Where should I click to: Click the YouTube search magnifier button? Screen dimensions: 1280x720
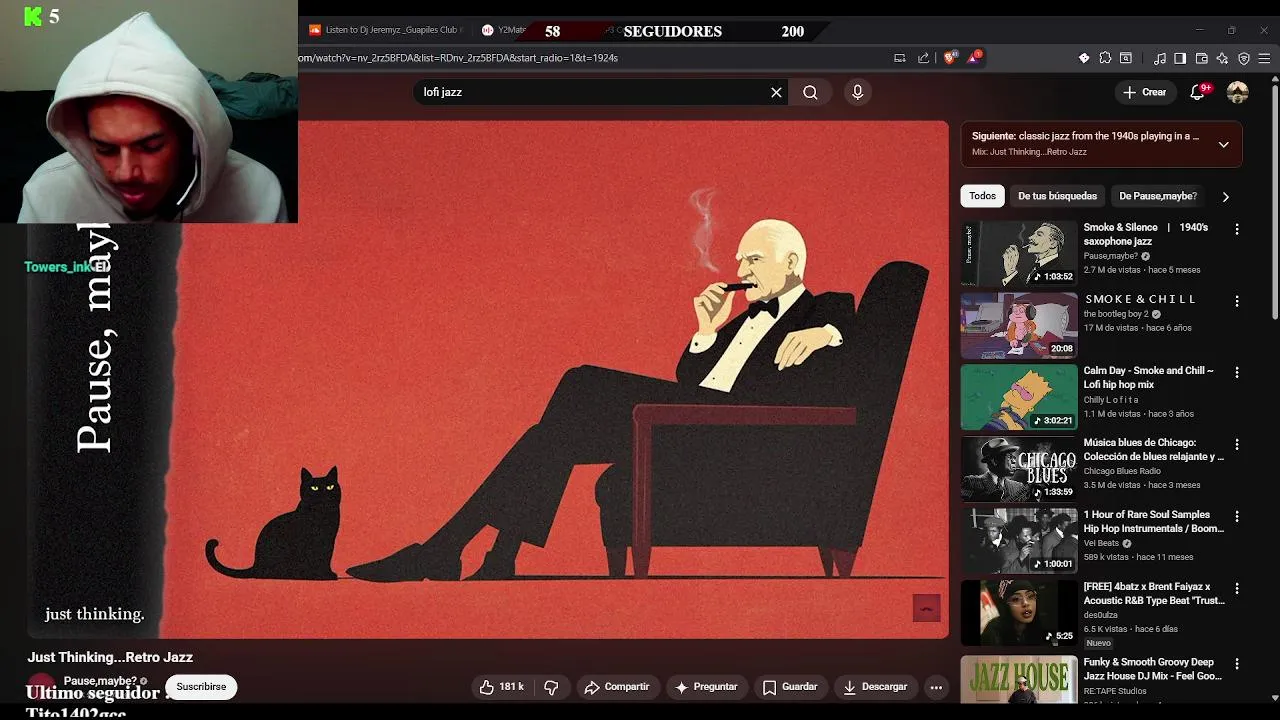click(x=810, y=92)
